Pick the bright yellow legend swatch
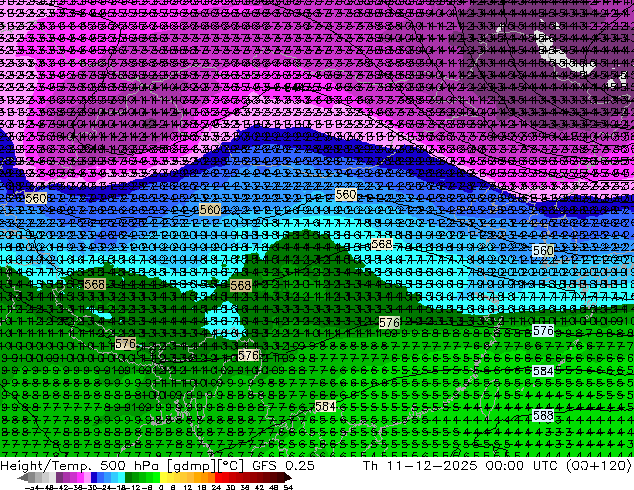The height and width of the screenshot is (490, 634). point(163,477)
